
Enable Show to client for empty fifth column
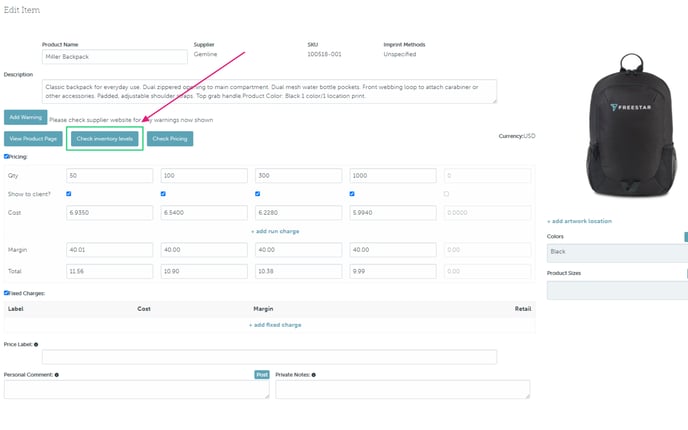click(x=446, y=194)
